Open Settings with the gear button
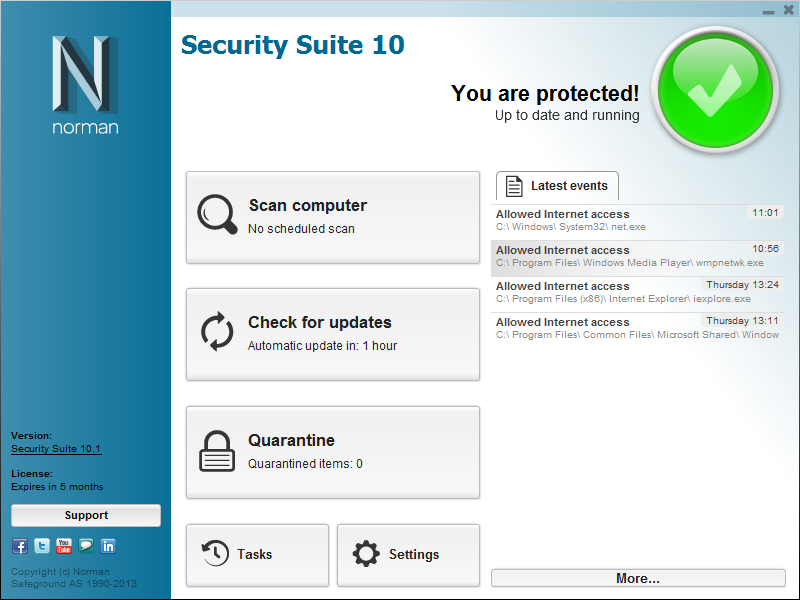This screenshot has width=800, height=600. click(x=408, y=554)
